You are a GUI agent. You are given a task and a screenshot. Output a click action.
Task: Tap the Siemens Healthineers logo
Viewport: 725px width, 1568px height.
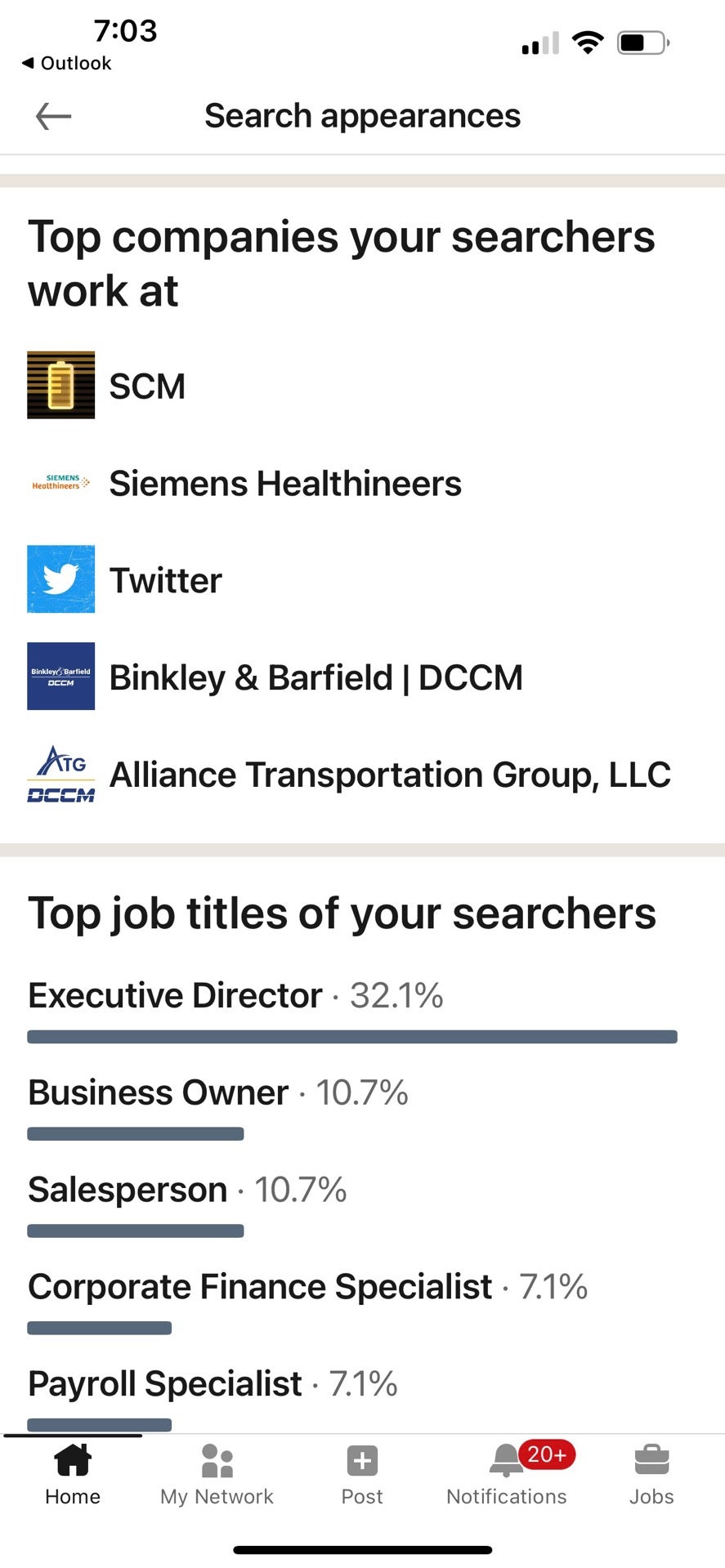click(x=61, y=482)
